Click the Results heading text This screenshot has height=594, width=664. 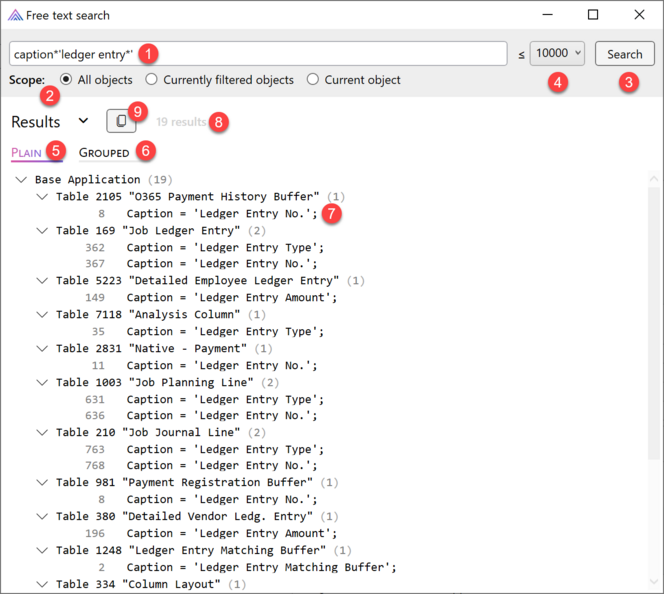pyautogui.click(x=36, y=122)
